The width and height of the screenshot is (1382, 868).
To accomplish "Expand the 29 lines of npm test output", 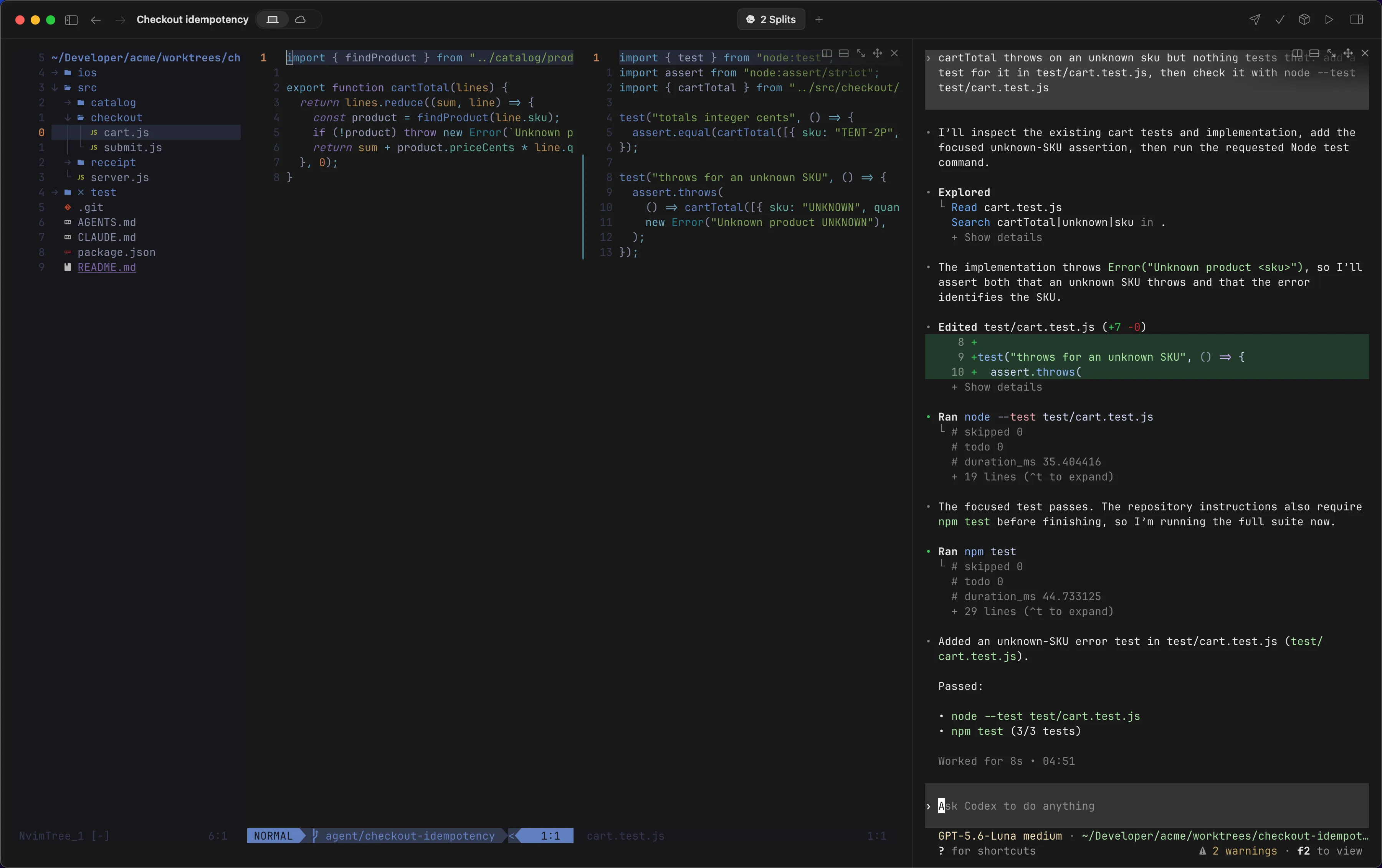I will click(1033, 612).
